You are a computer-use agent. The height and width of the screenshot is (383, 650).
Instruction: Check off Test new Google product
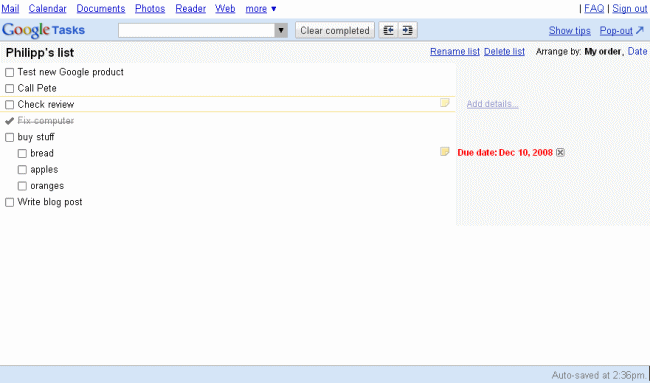[x=10, y=73]
